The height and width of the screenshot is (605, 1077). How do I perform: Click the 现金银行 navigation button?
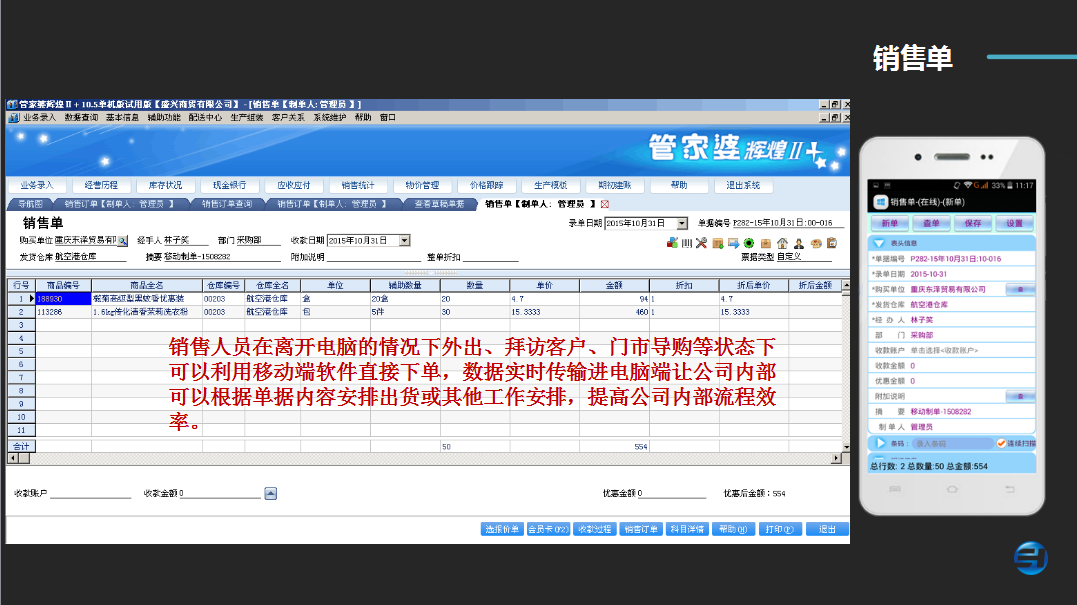pos(229,185)
